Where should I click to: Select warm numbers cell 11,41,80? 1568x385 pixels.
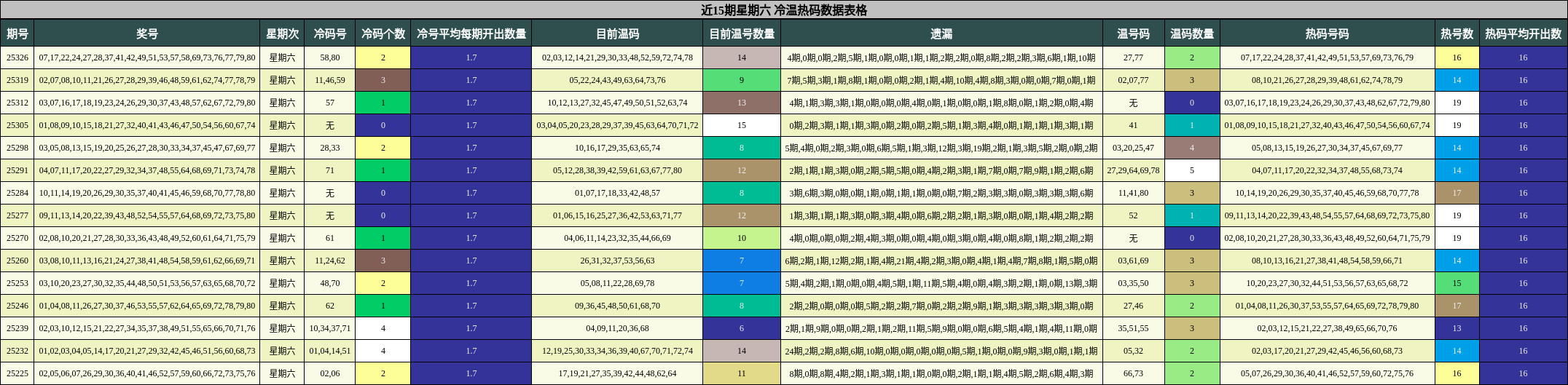pyautogui.click(x=1133, y=193)
